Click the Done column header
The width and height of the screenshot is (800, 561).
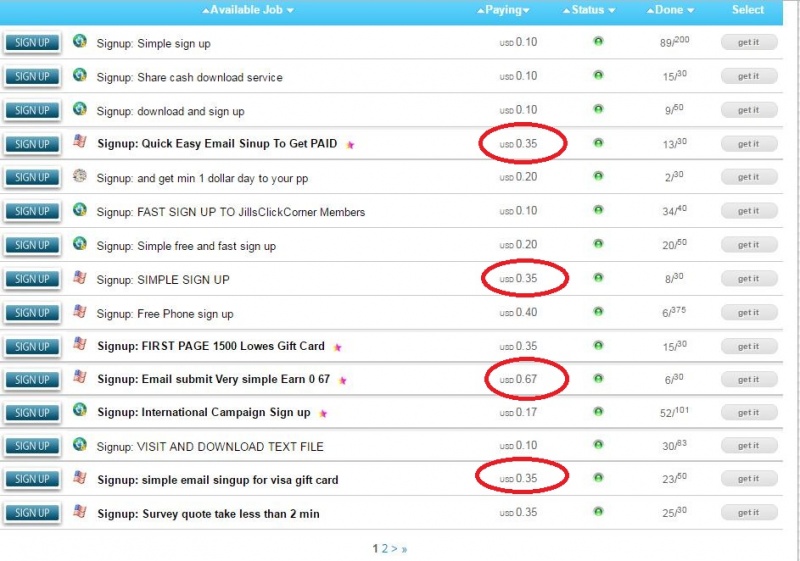pyautogui.click(x=669, y=10)
